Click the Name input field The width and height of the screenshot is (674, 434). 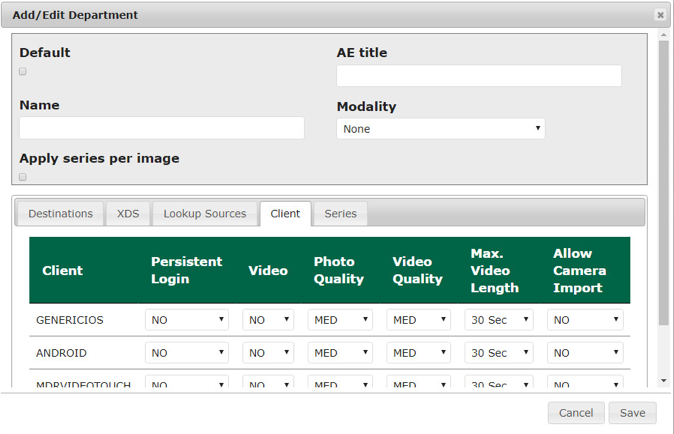[162, 127]
